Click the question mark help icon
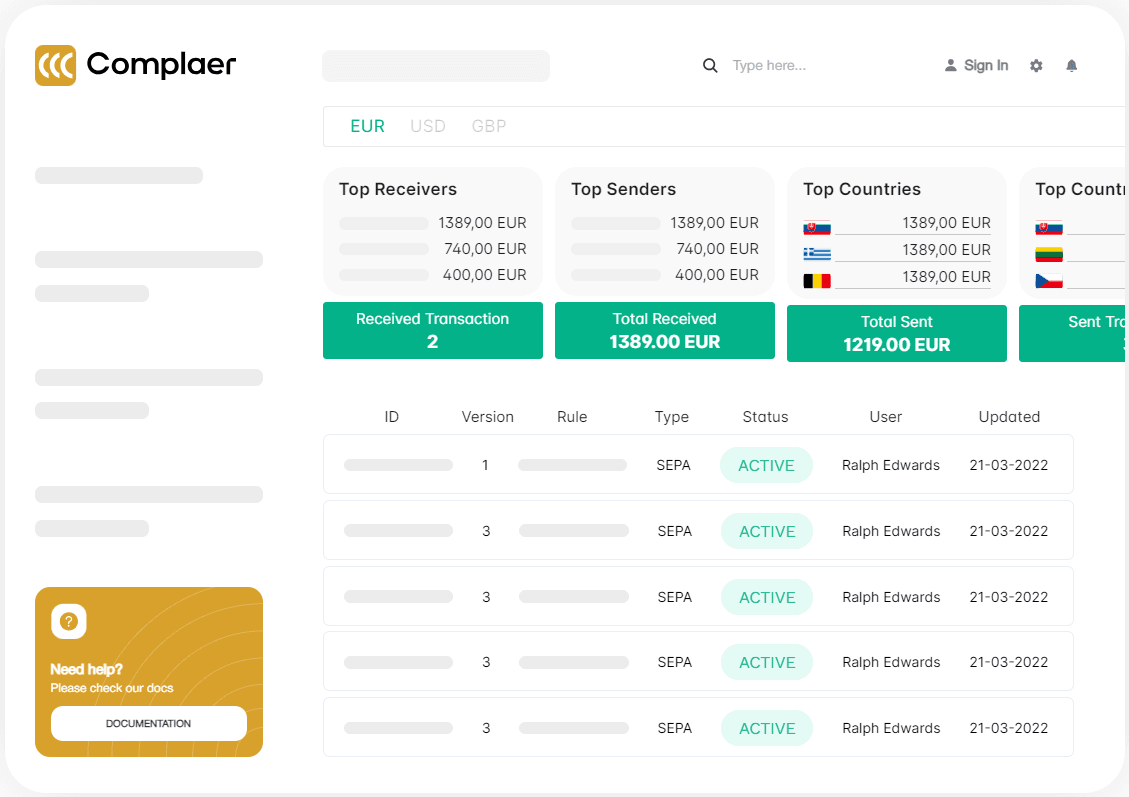The width and height of the screenshot is (1129, 797). click(69, 621)
